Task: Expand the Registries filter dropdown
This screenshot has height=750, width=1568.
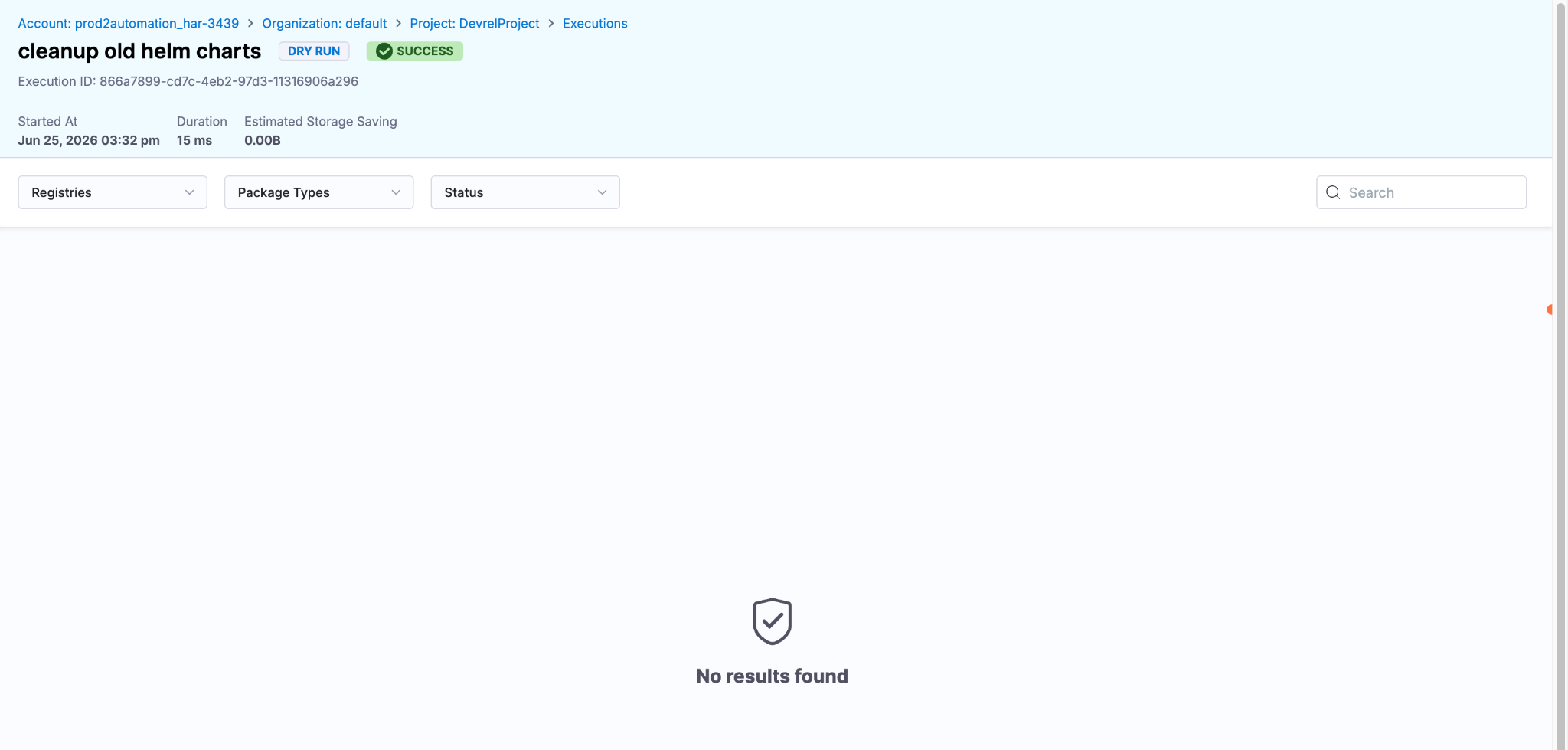Action: (x=113, y=192)
